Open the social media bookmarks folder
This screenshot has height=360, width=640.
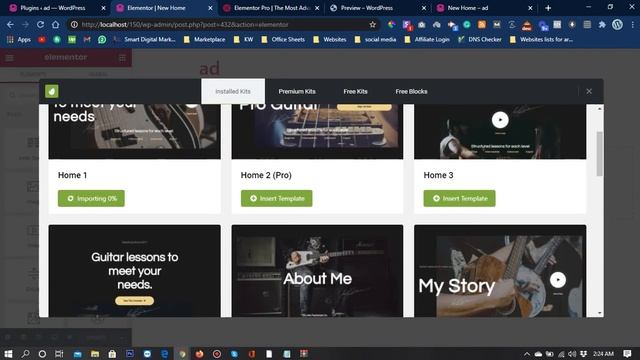(376, 39)
